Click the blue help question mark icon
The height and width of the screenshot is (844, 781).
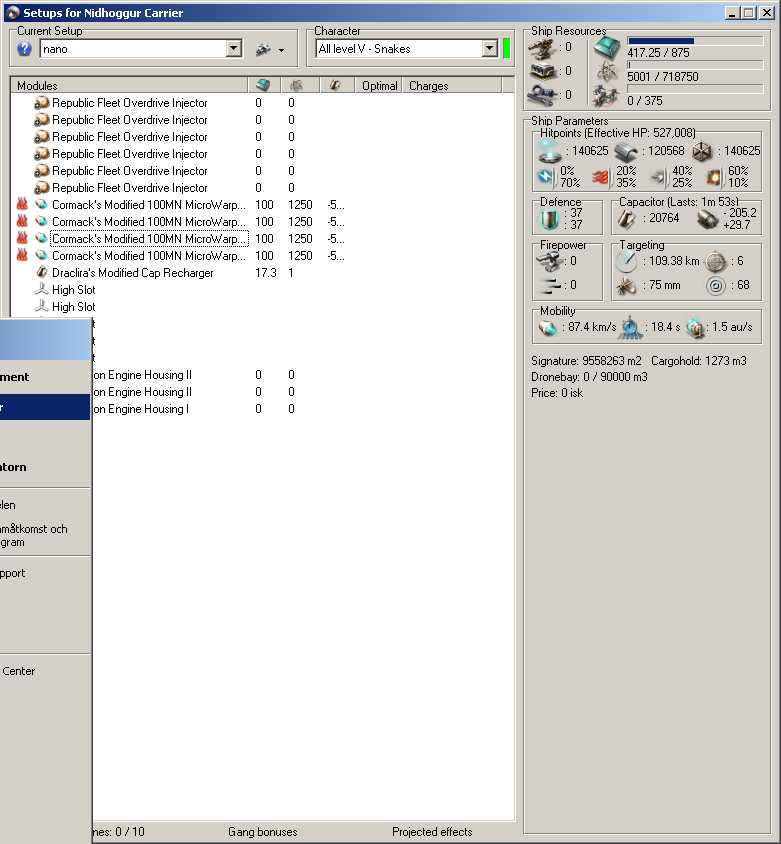coord(24,49)
